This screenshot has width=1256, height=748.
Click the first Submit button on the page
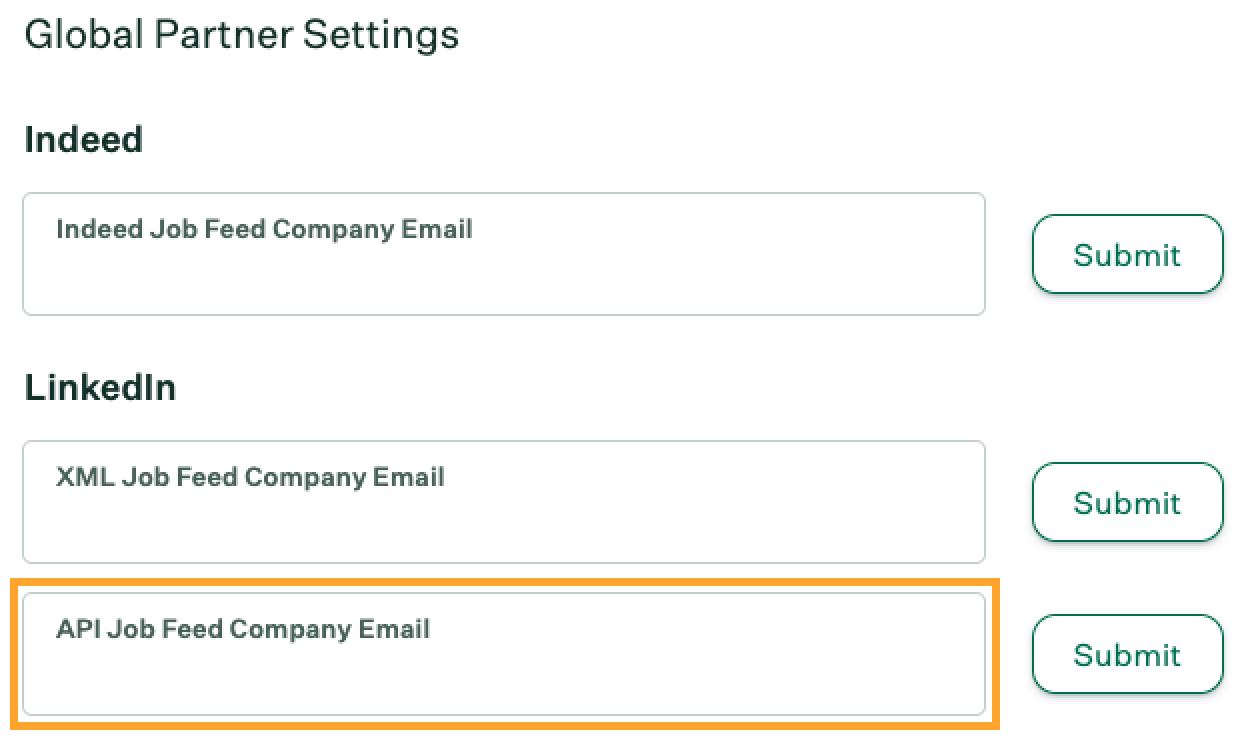click(x=1127, y=255)
